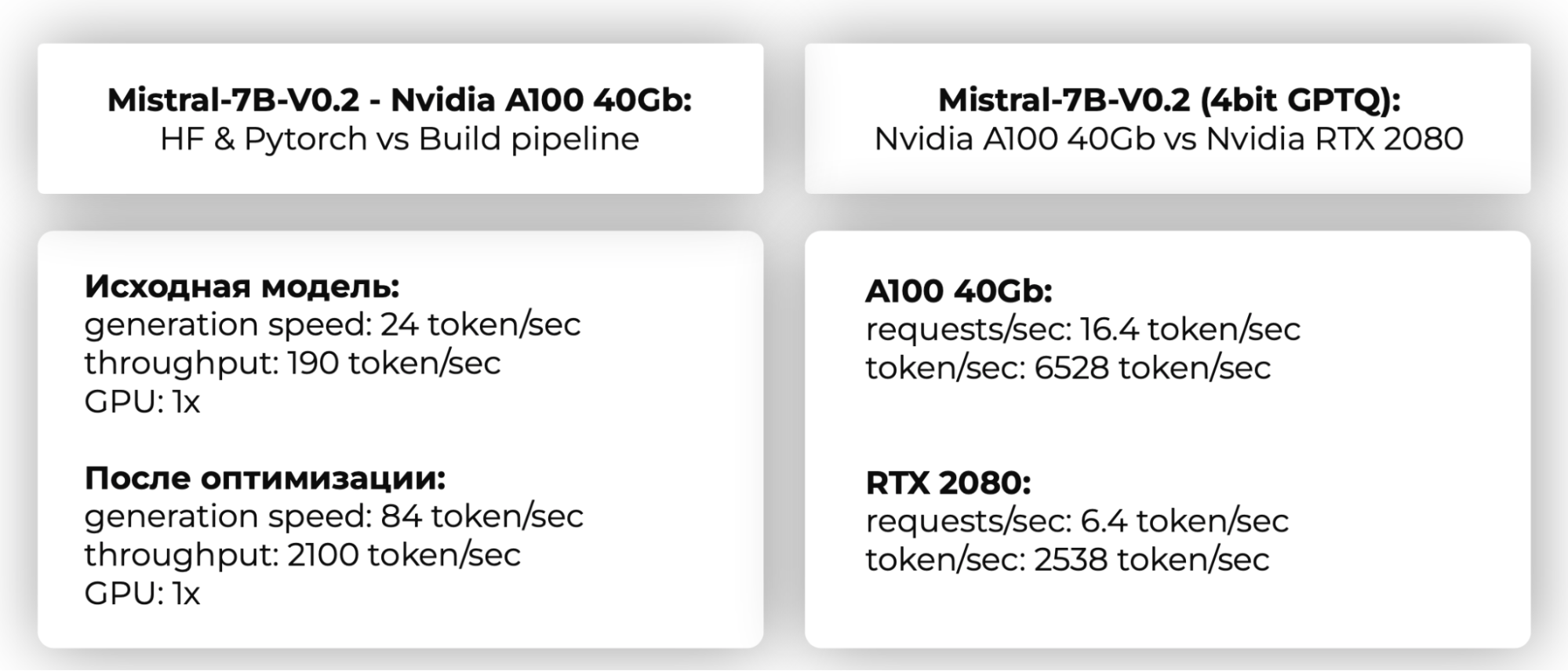Click the GPU: 1x under После оптимизации

point(142,593)
